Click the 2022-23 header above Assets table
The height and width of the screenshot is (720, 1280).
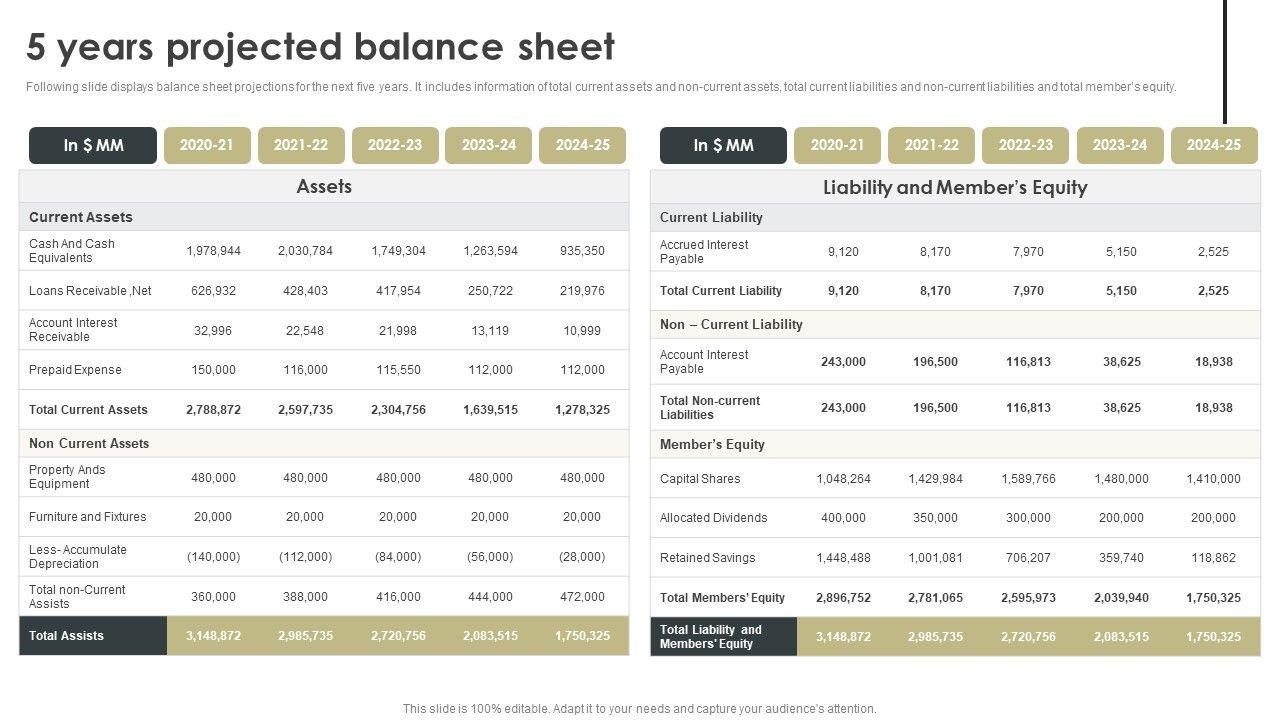[x=395, y=145]
